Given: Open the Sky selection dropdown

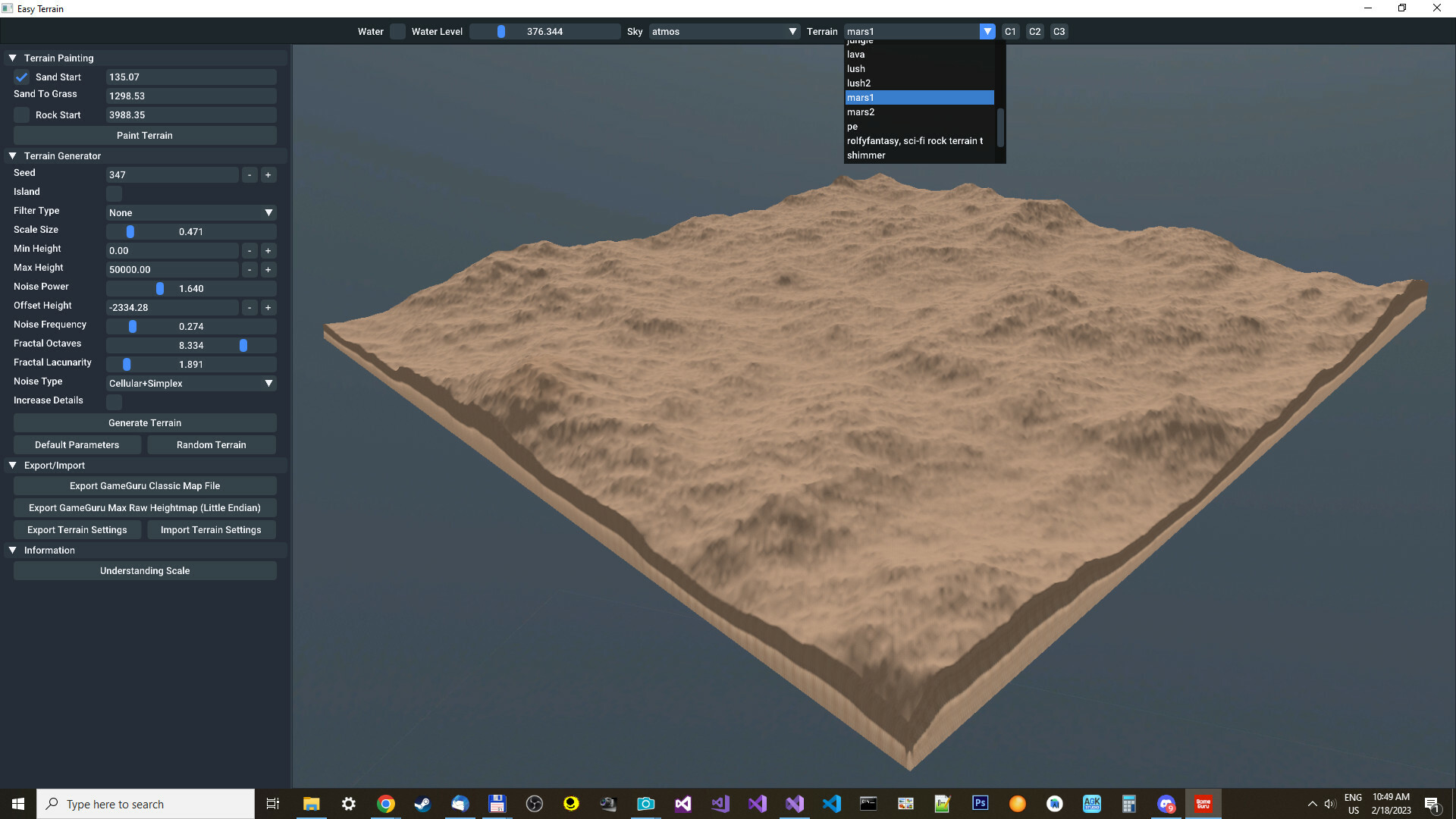Looking at the screenshot, I should [x=792, y=31].
